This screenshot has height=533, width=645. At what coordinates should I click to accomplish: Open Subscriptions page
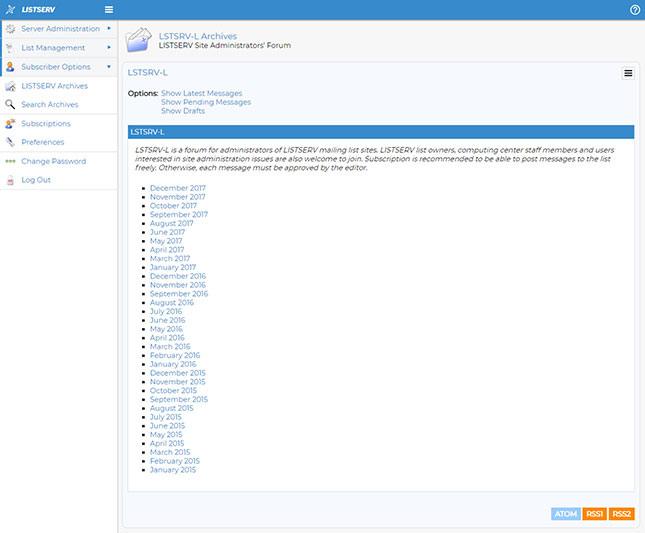[x=46, y=123]
